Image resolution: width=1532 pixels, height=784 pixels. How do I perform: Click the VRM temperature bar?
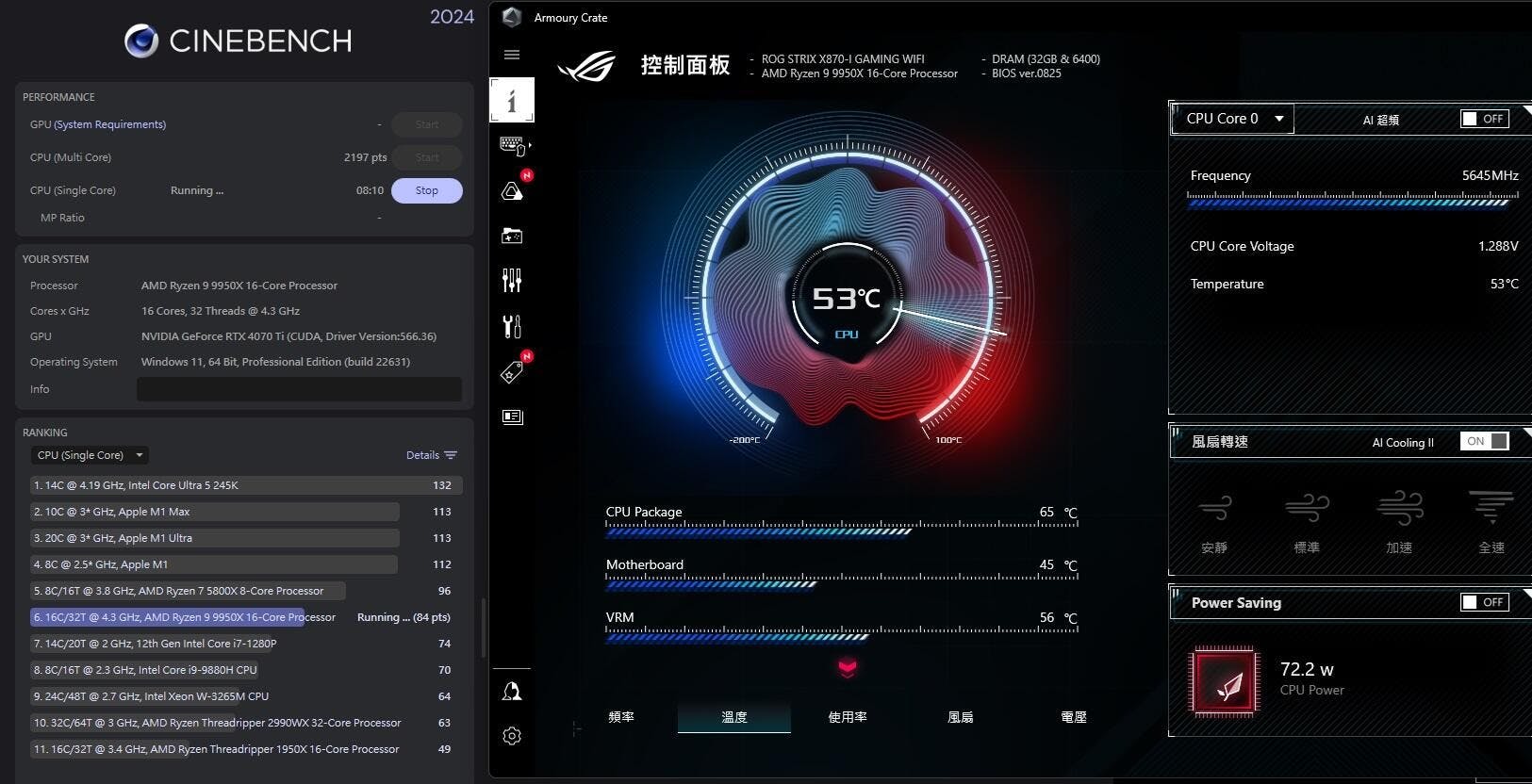pyautogui.click(x=841, y=636)
